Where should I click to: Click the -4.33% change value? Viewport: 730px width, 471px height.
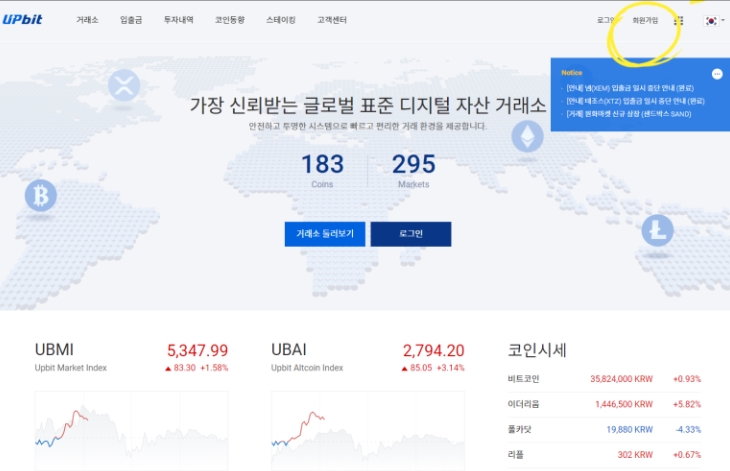tap(688, 429)
